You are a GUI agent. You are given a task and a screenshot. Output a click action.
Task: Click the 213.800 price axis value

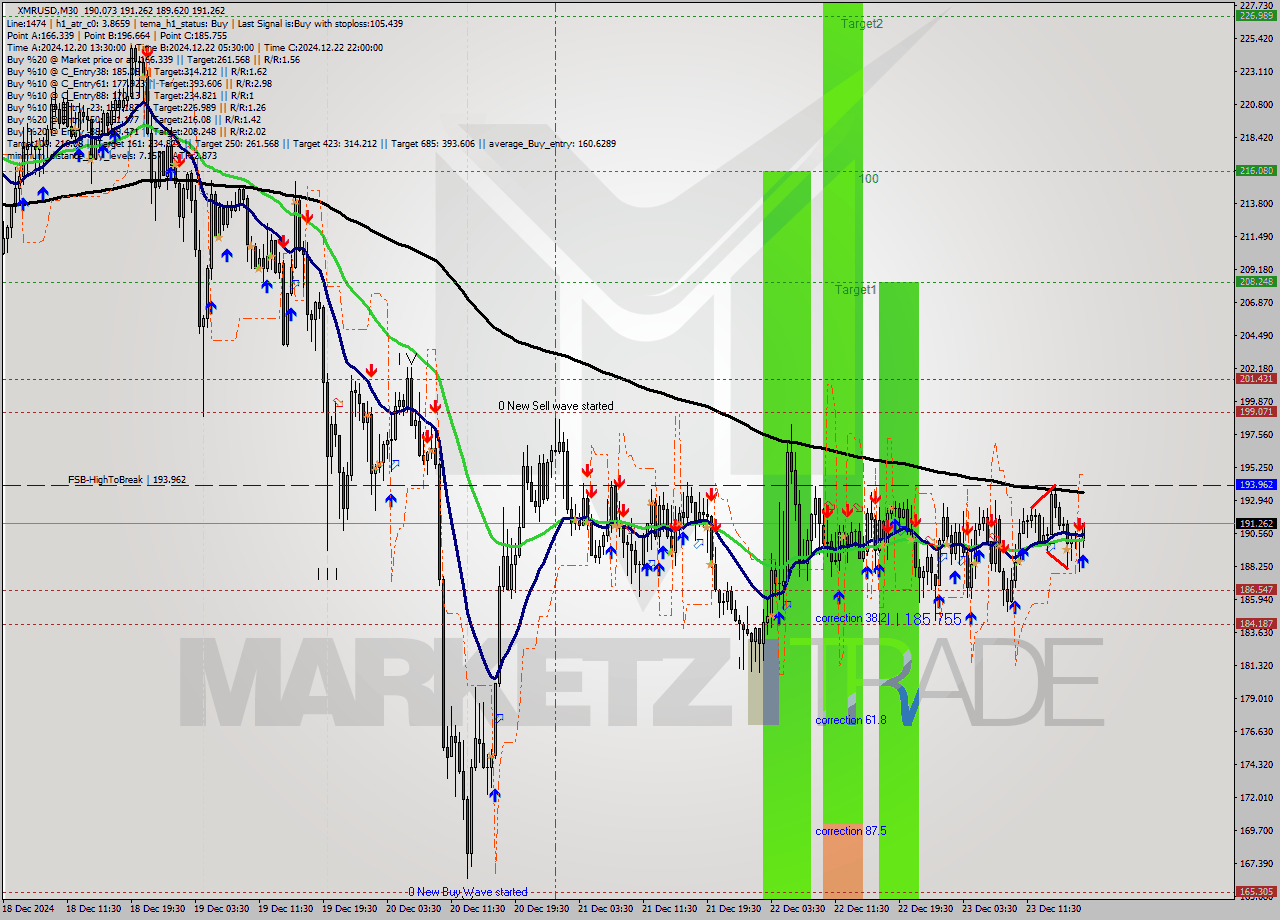pyautogui.click(x=1256, y=204)
